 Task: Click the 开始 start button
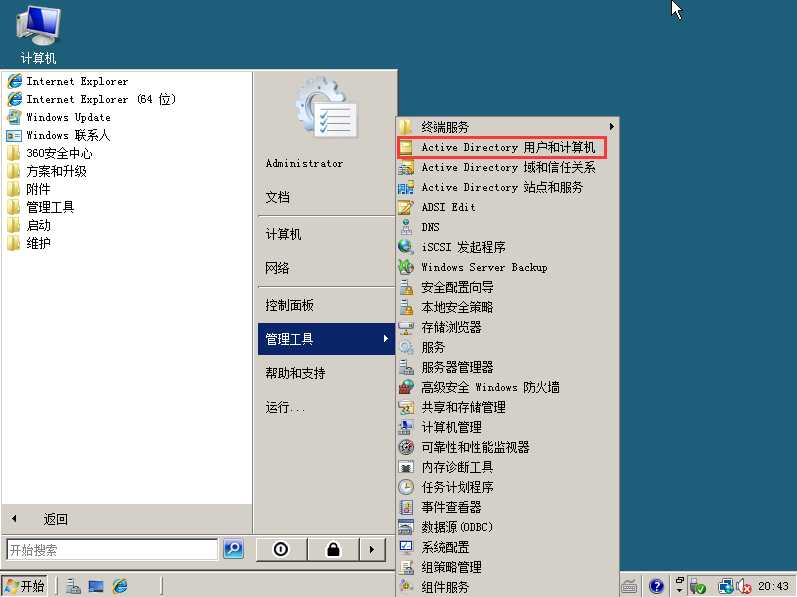(x=24, y=586)
